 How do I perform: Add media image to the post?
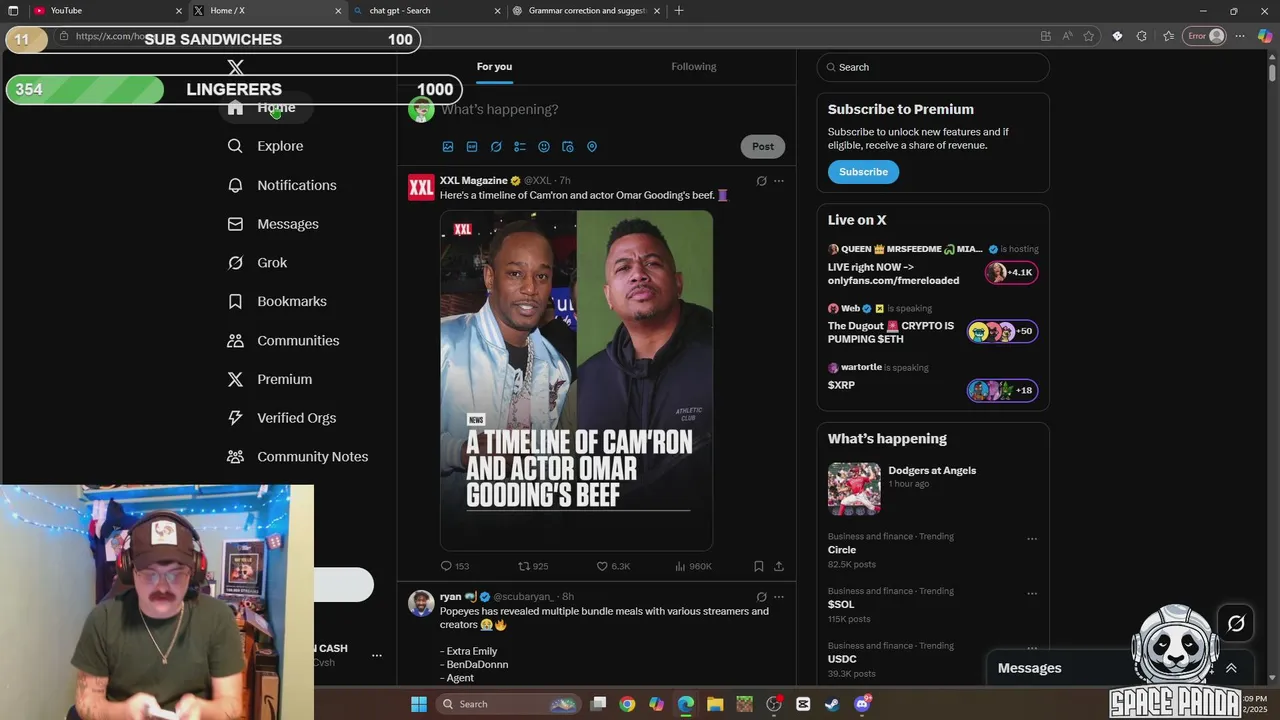[448, 147]
